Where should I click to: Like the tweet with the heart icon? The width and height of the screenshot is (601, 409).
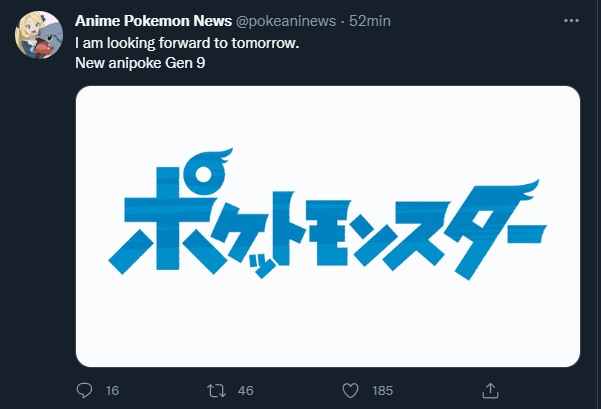click(x=350, y=391)
